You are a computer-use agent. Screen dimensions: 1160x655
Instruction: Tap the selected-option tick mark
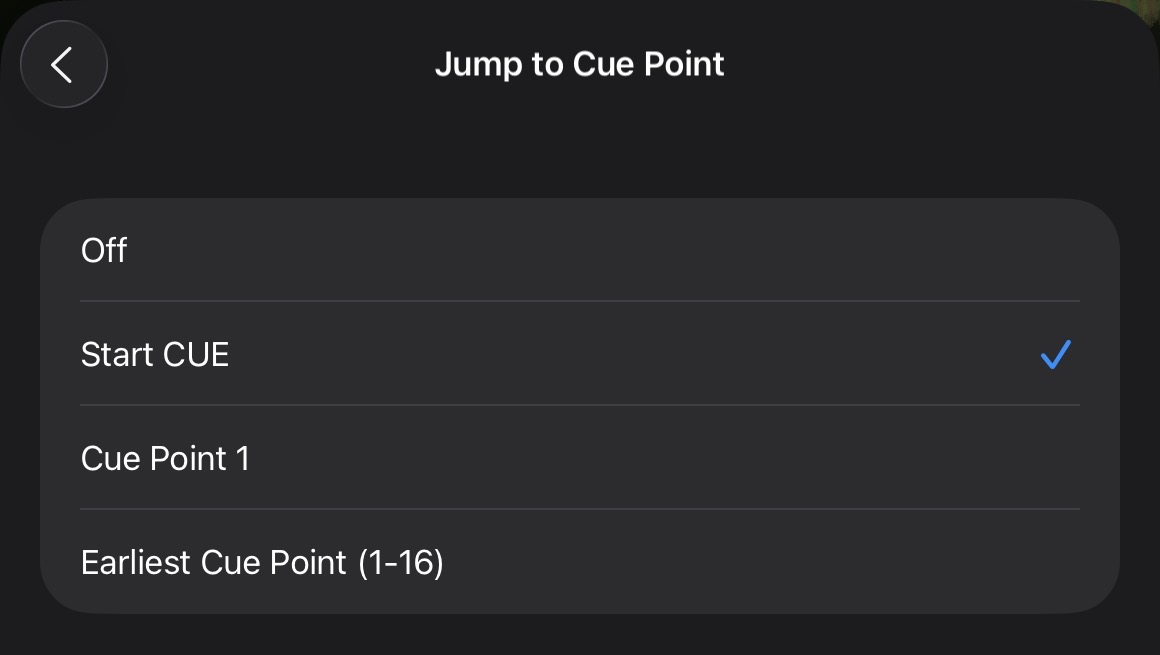(x=1055, y=354)
